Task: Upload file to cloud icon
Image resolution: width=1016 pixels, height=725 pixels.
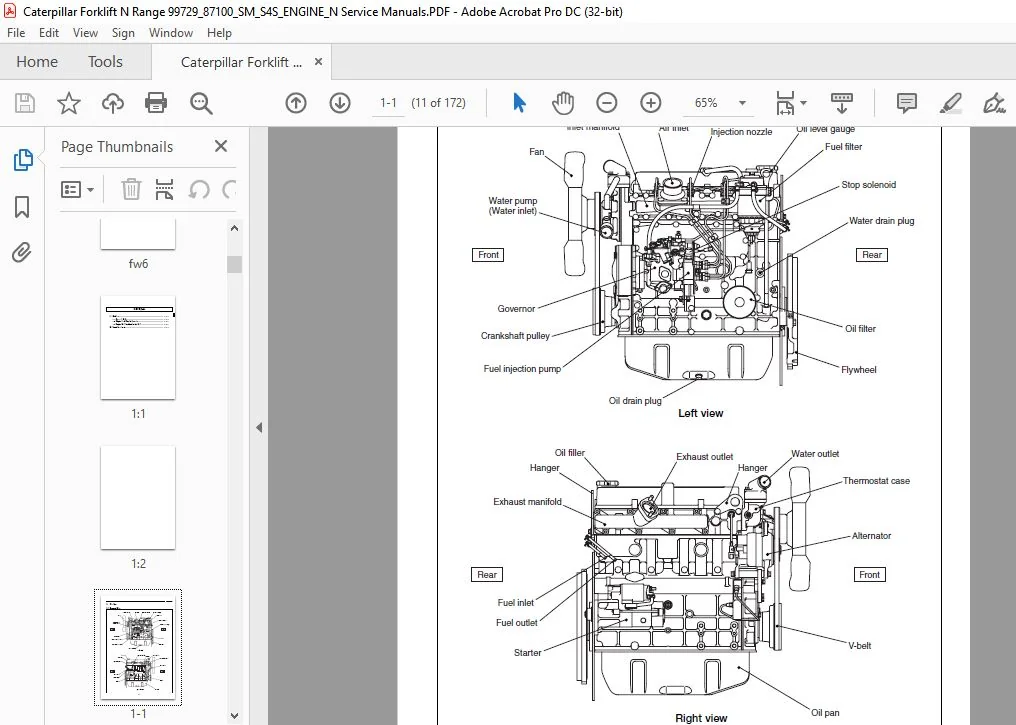Action: (113, 103)
